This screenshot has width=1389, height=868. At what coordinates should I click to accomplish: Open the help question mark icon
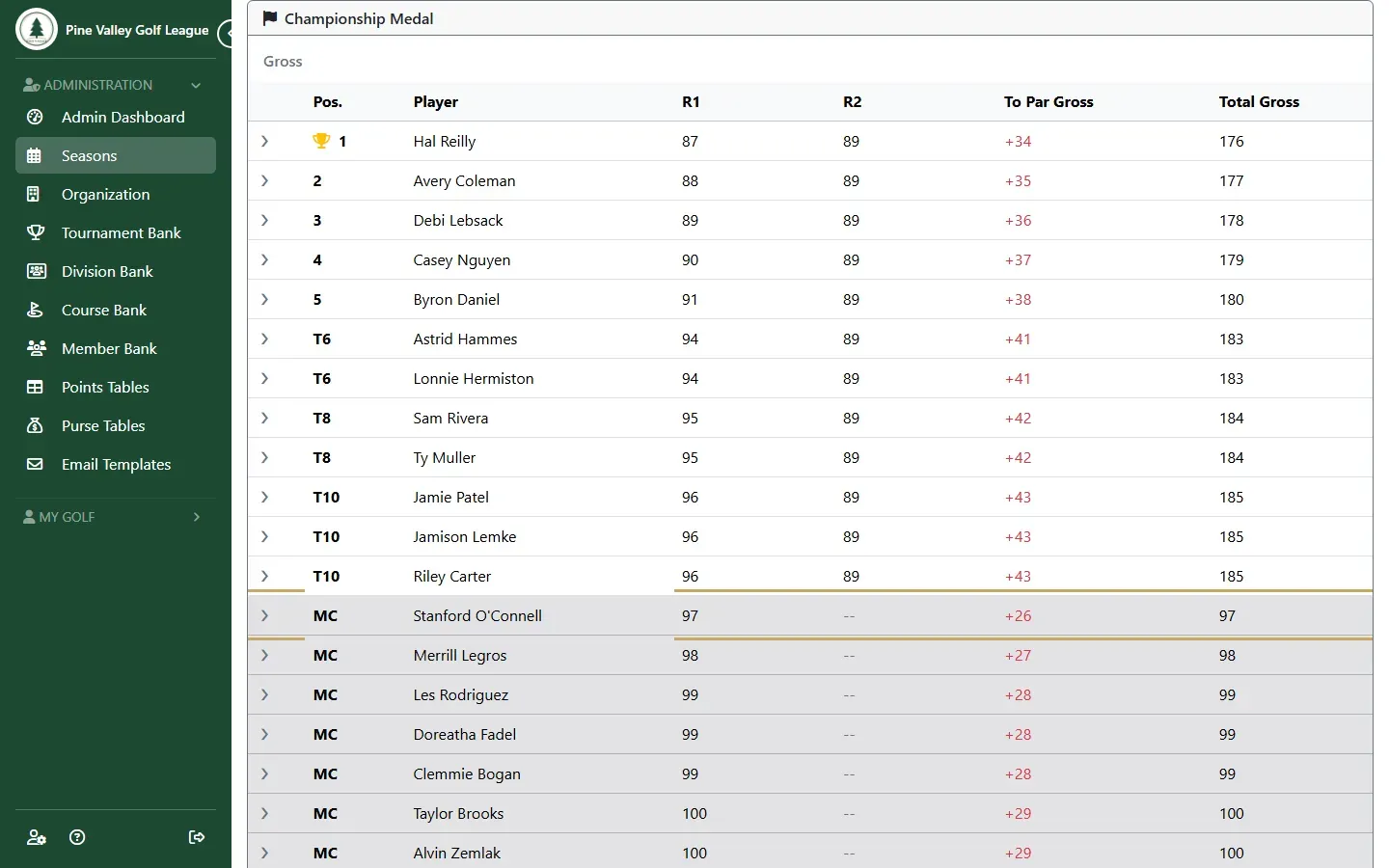[77, 837]
